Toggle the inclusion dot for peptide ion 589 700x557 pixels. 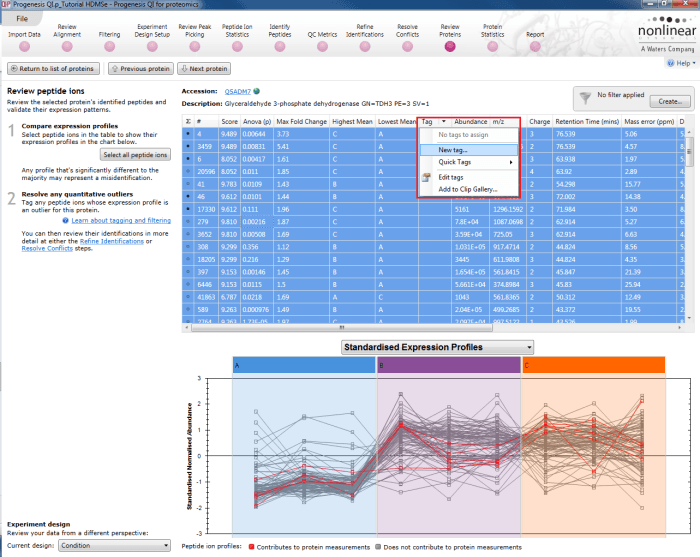(188, 309)
